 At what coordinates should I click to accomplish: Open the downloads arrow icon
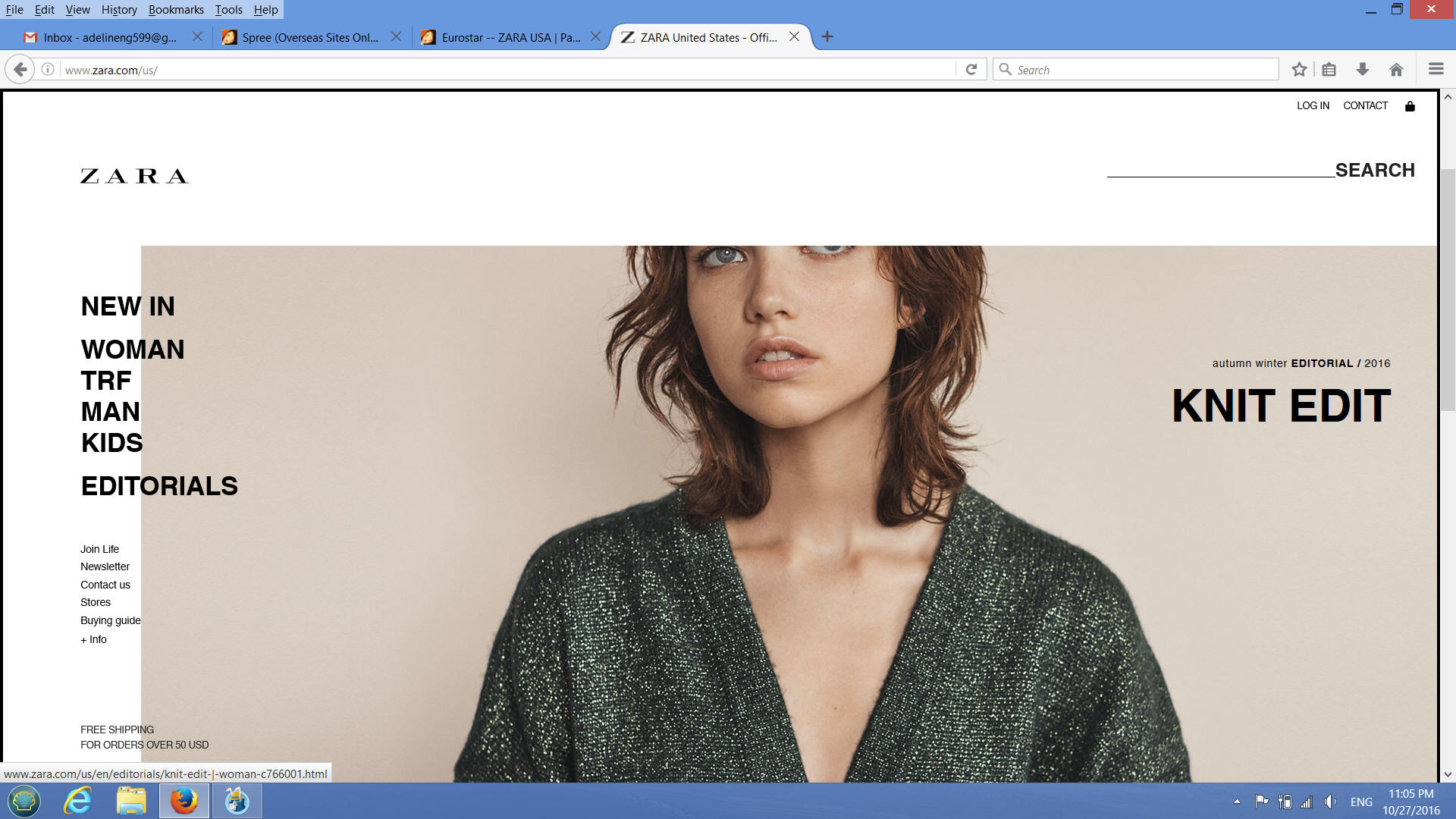click(1363, 70)
